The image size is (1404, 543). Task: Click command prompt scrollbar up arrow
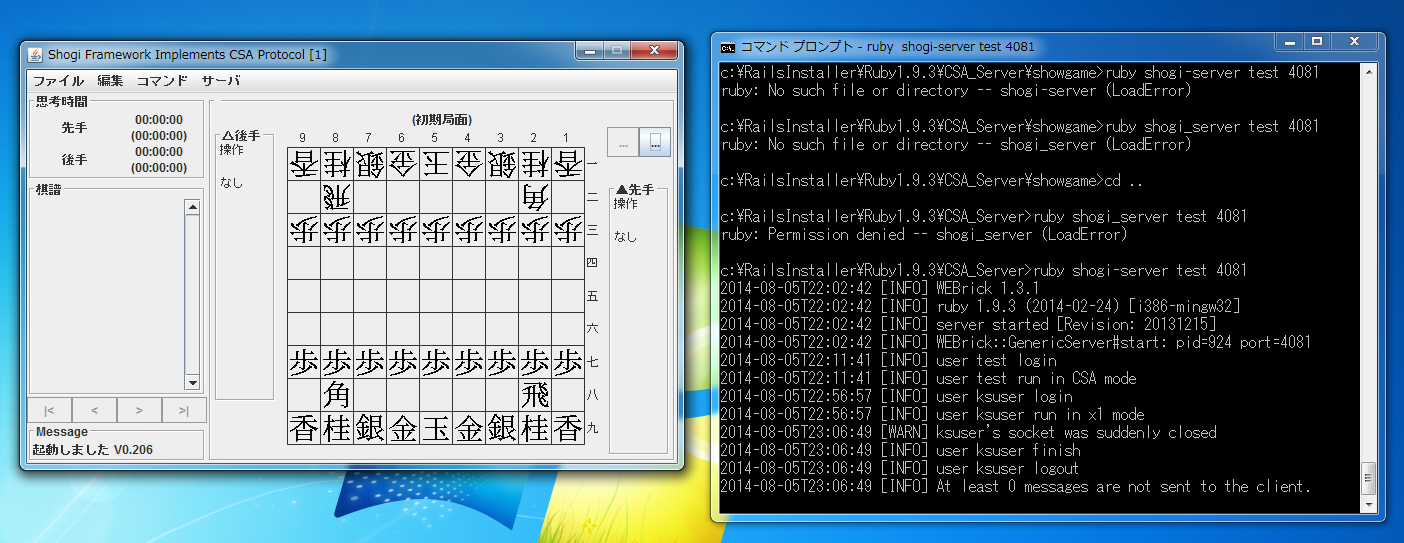(x=1368, y=73)
